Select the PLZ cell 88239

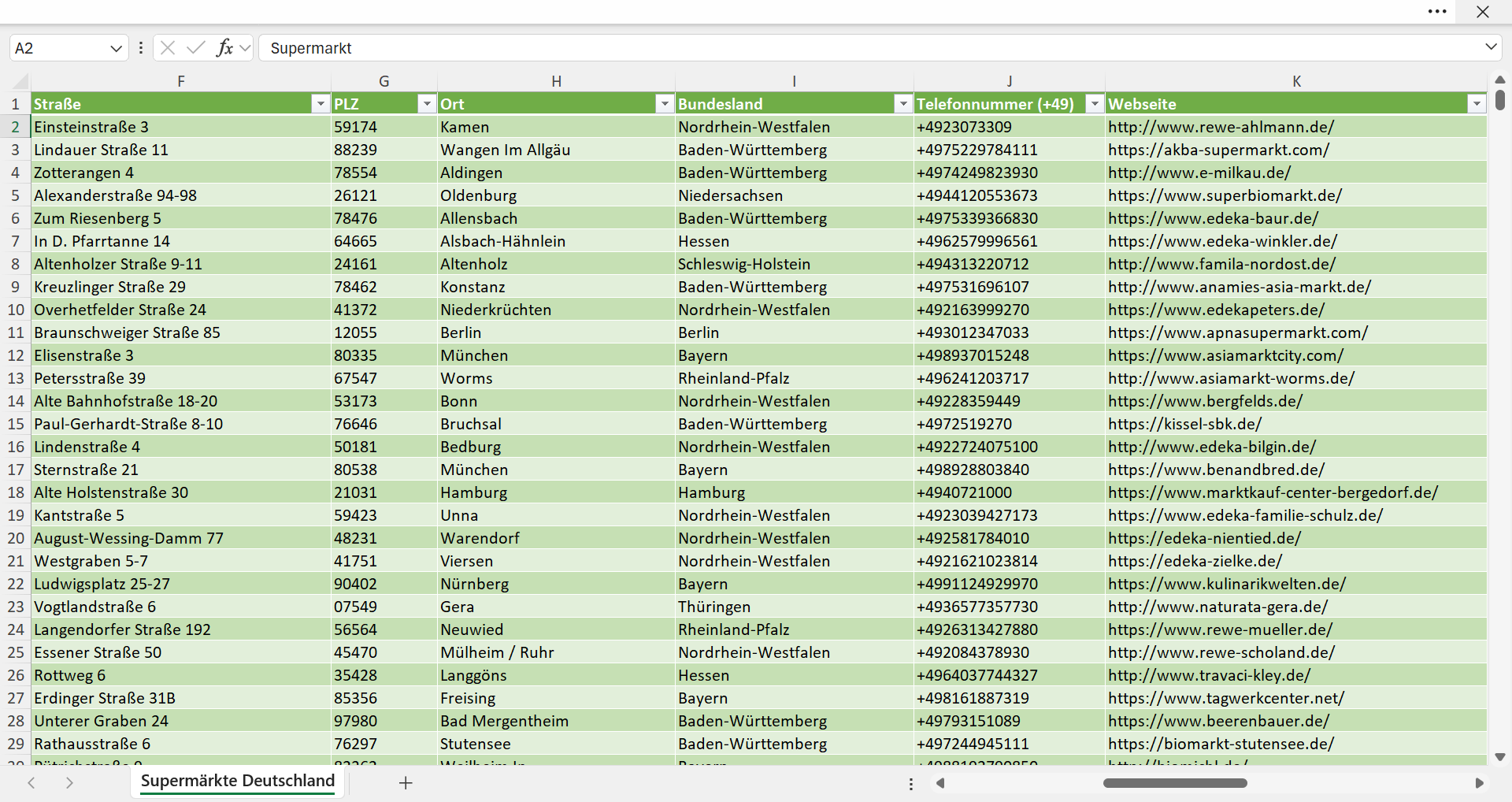click(x=384, y=150)
